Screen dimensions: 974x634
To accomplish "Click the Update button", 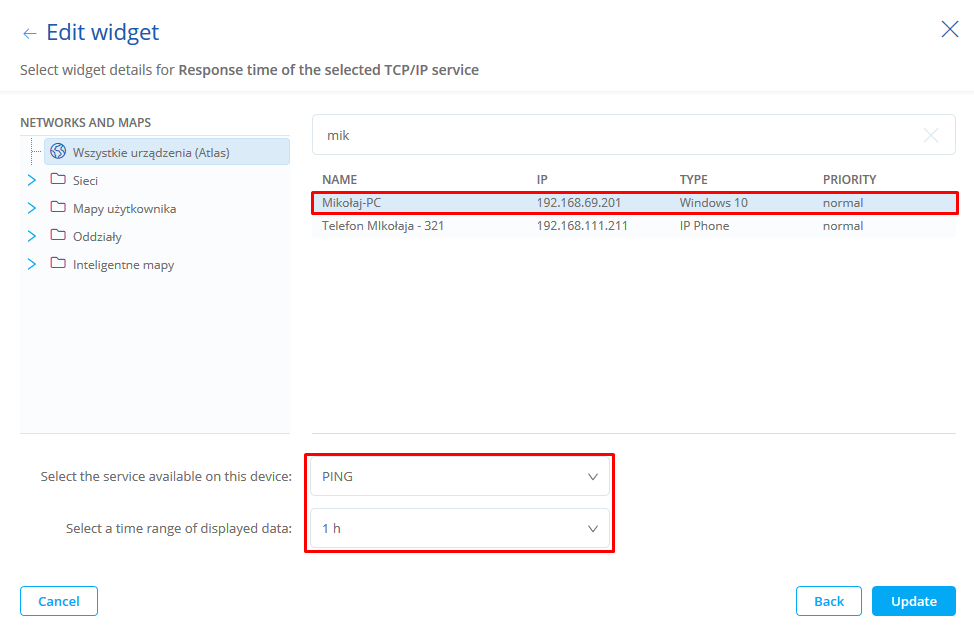I will point(913,601).
